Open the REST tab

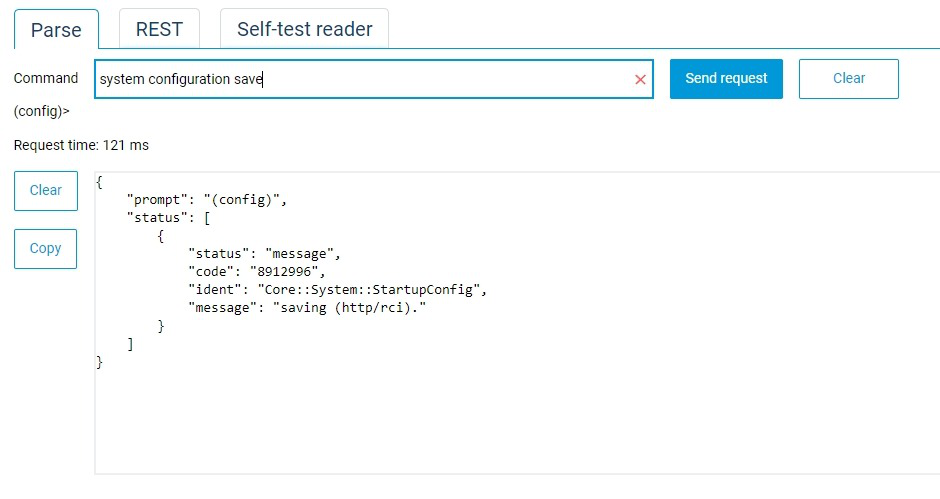pos(159,29)
